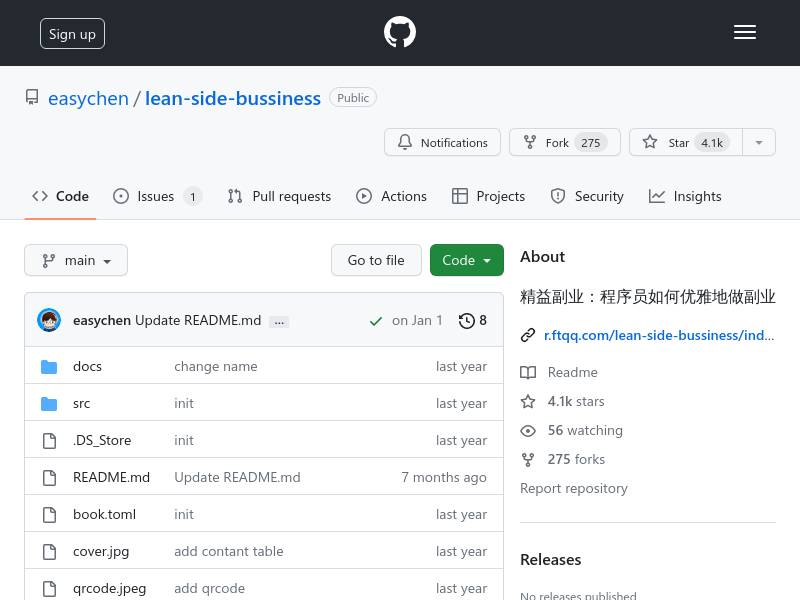800x600 pixels.
Task: Expand the Star lists dropdown arrow
Action: [759, 142]
